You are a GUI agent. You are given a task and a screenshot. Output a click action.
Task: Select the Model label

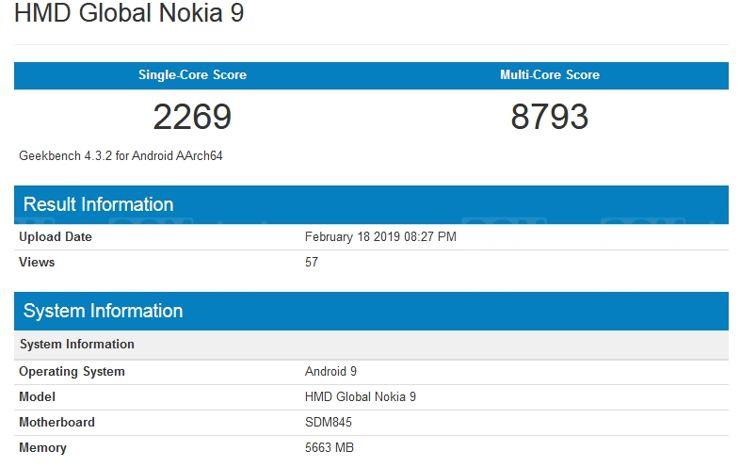(x=37, y=397)
